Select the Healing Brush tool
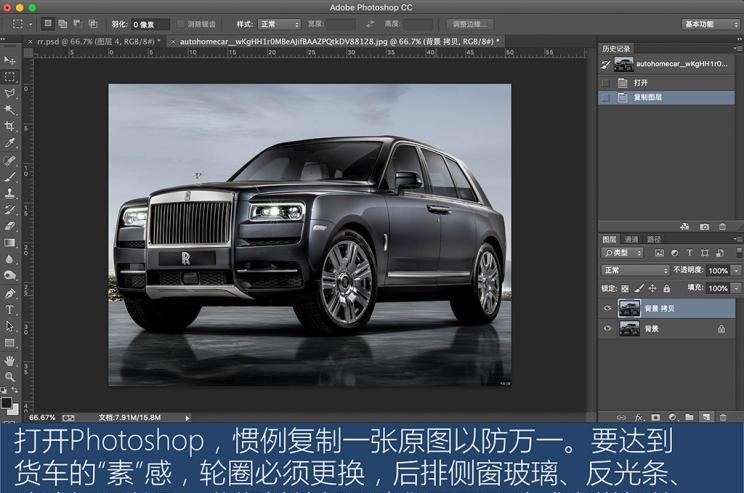Viewport: 744px width, 493px height. click(9, 160)
